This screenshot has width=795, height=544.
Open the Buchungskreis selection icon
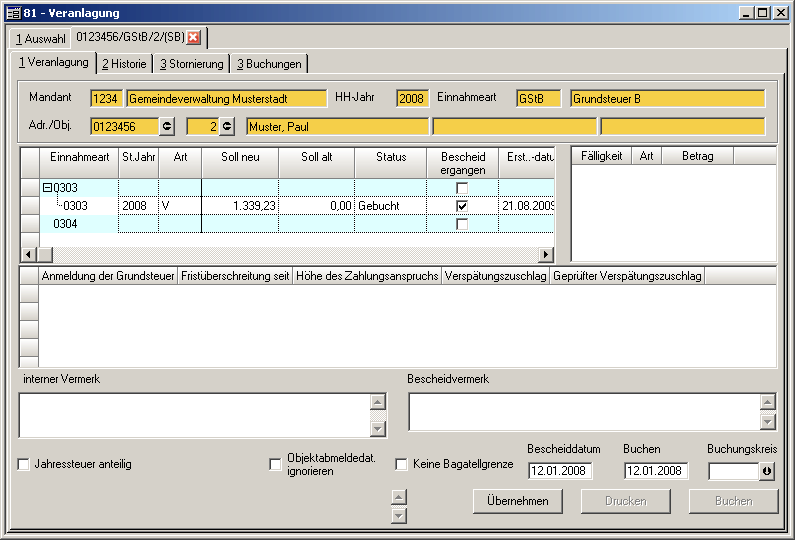tap(767, 471)
